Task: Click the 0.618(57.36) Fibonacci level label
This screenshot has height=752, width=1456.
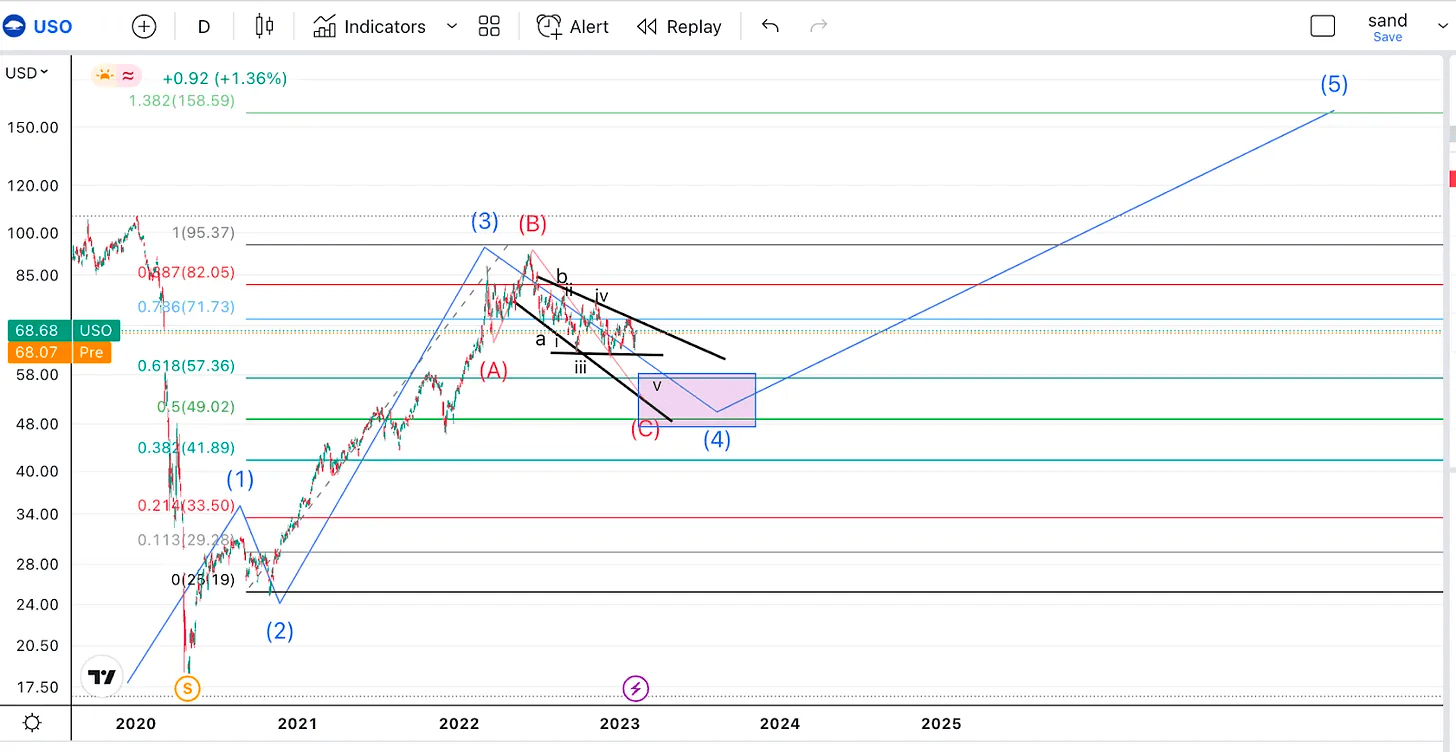Action: (187, 366)
